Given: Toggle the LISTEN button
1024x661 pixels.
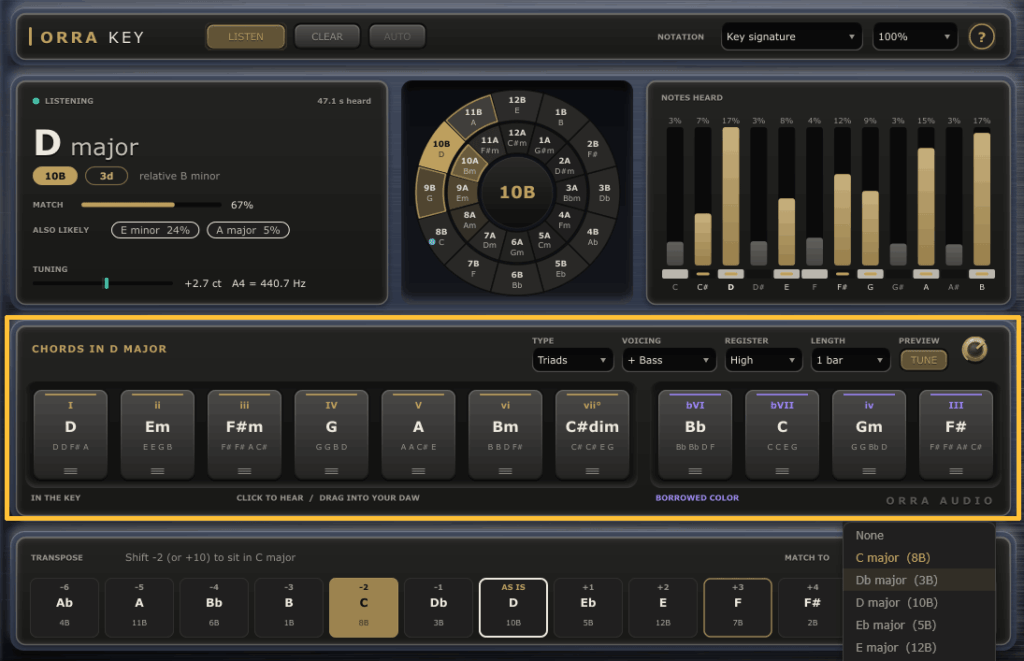Looking at the screenshot, I should [x=246, y=37].
